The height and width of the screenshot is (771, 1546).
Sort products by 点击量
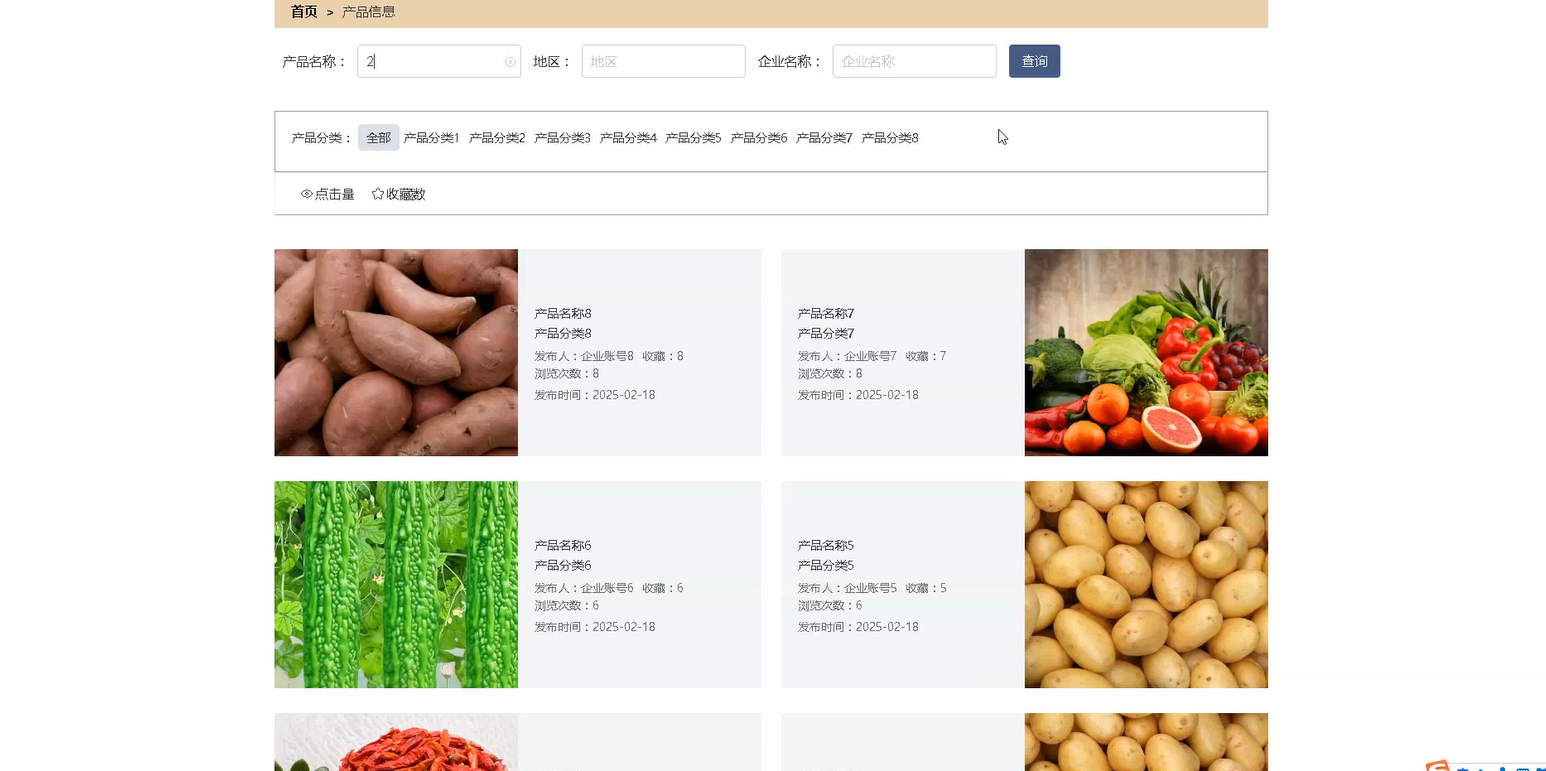tap(333, 193)
